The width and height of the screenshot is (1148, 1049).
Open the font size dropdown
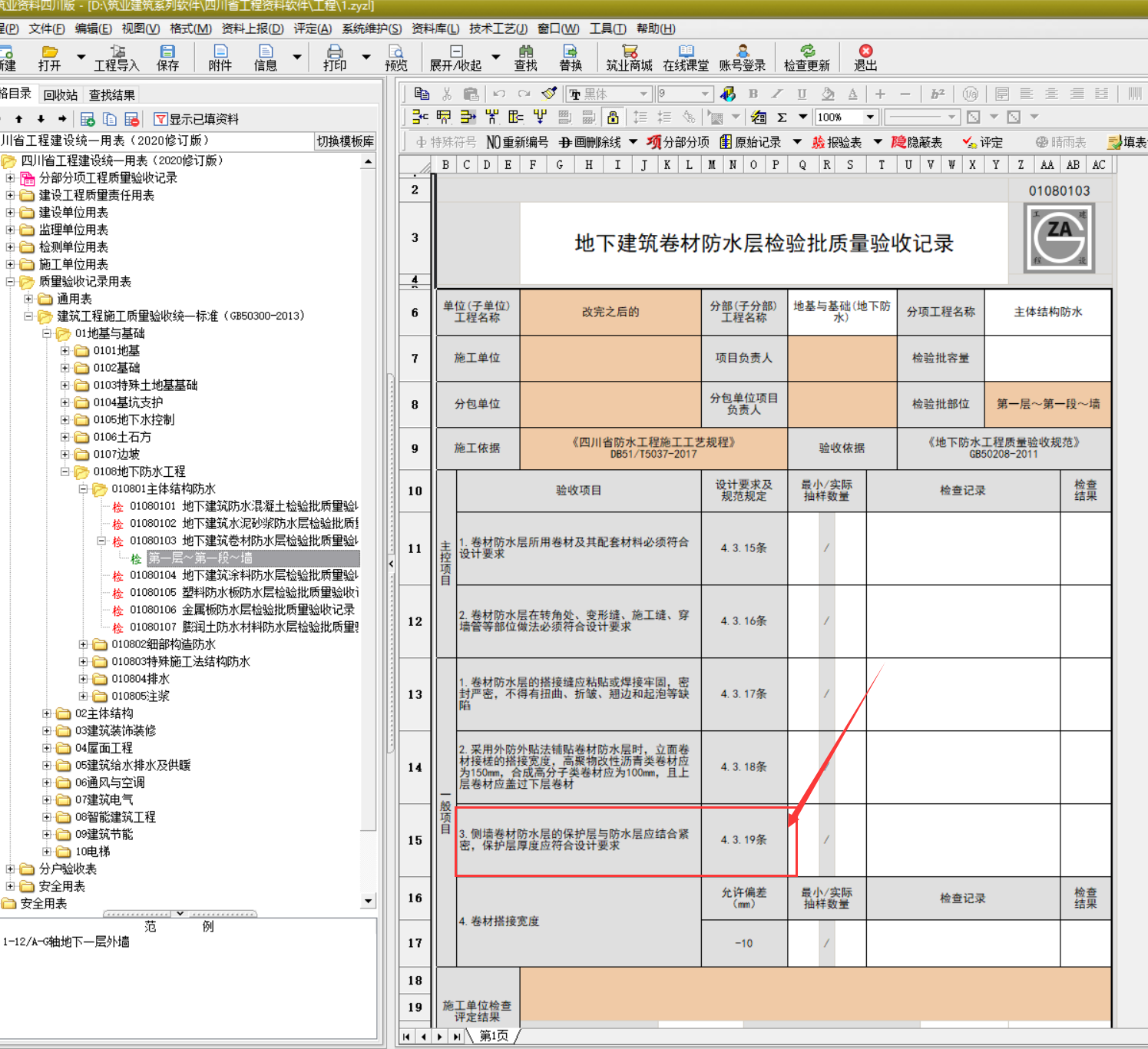click(x=705, y=94)
